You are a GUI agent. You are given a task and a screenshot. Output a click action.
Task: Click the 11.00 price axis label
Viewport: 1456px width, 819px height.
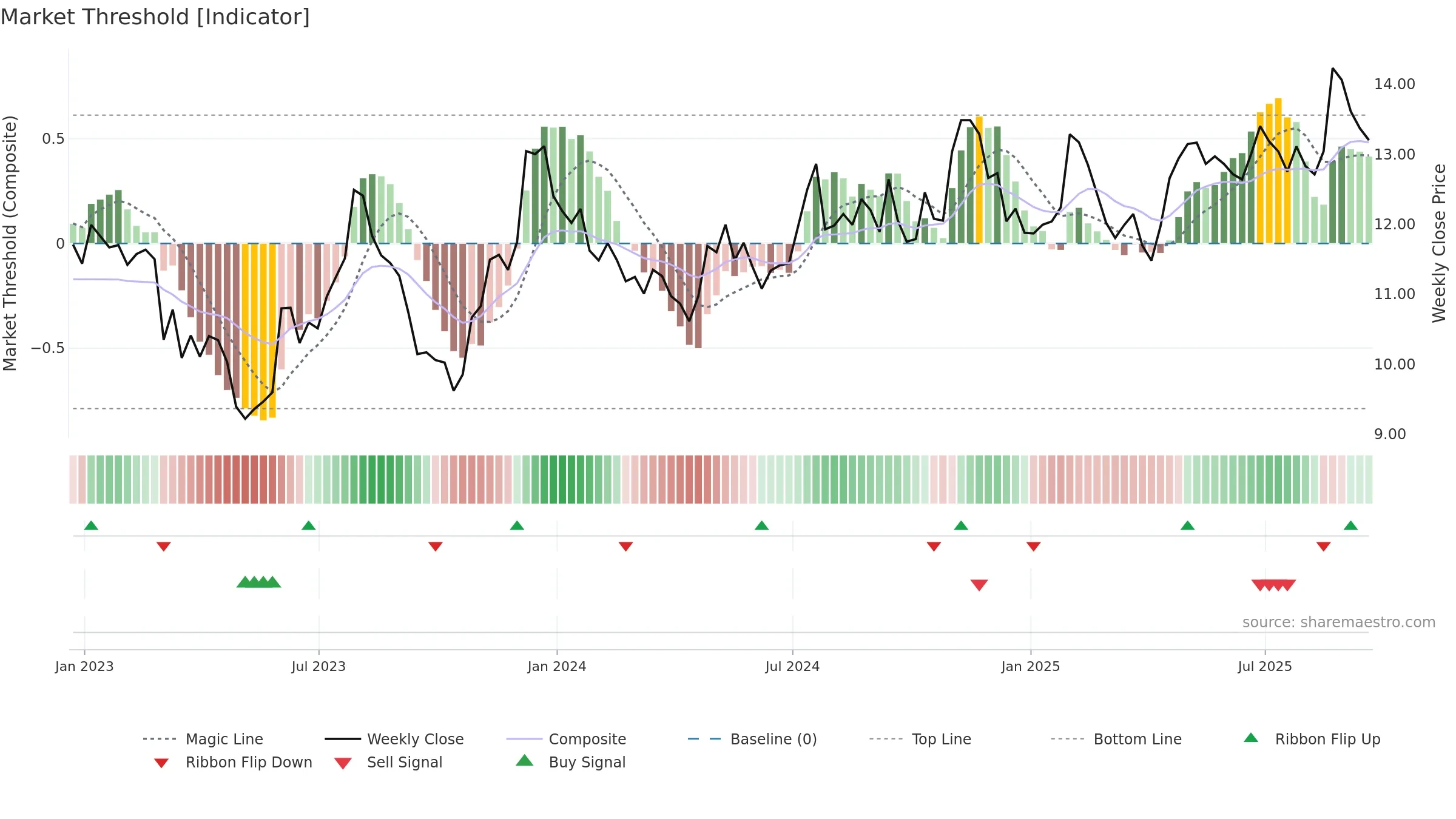[x=1395, y=294]
